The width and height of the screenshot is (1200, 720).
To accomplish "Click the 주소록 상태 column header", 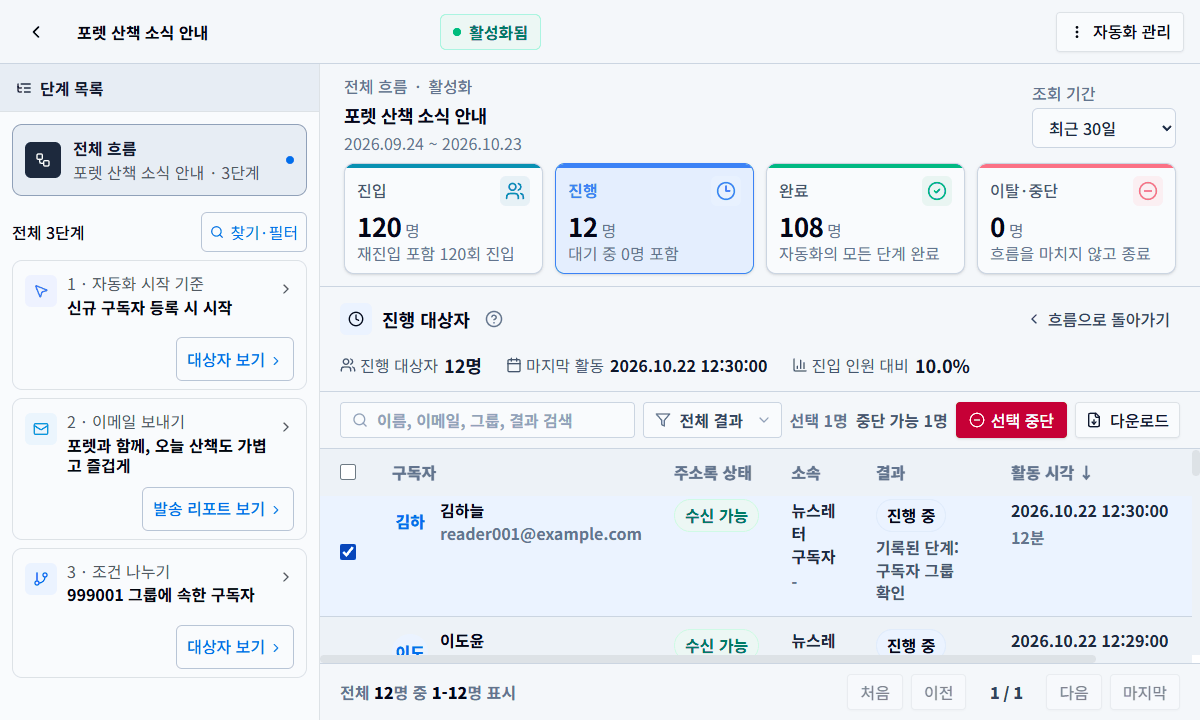I will pyautogui.click(x=713, y=473).
